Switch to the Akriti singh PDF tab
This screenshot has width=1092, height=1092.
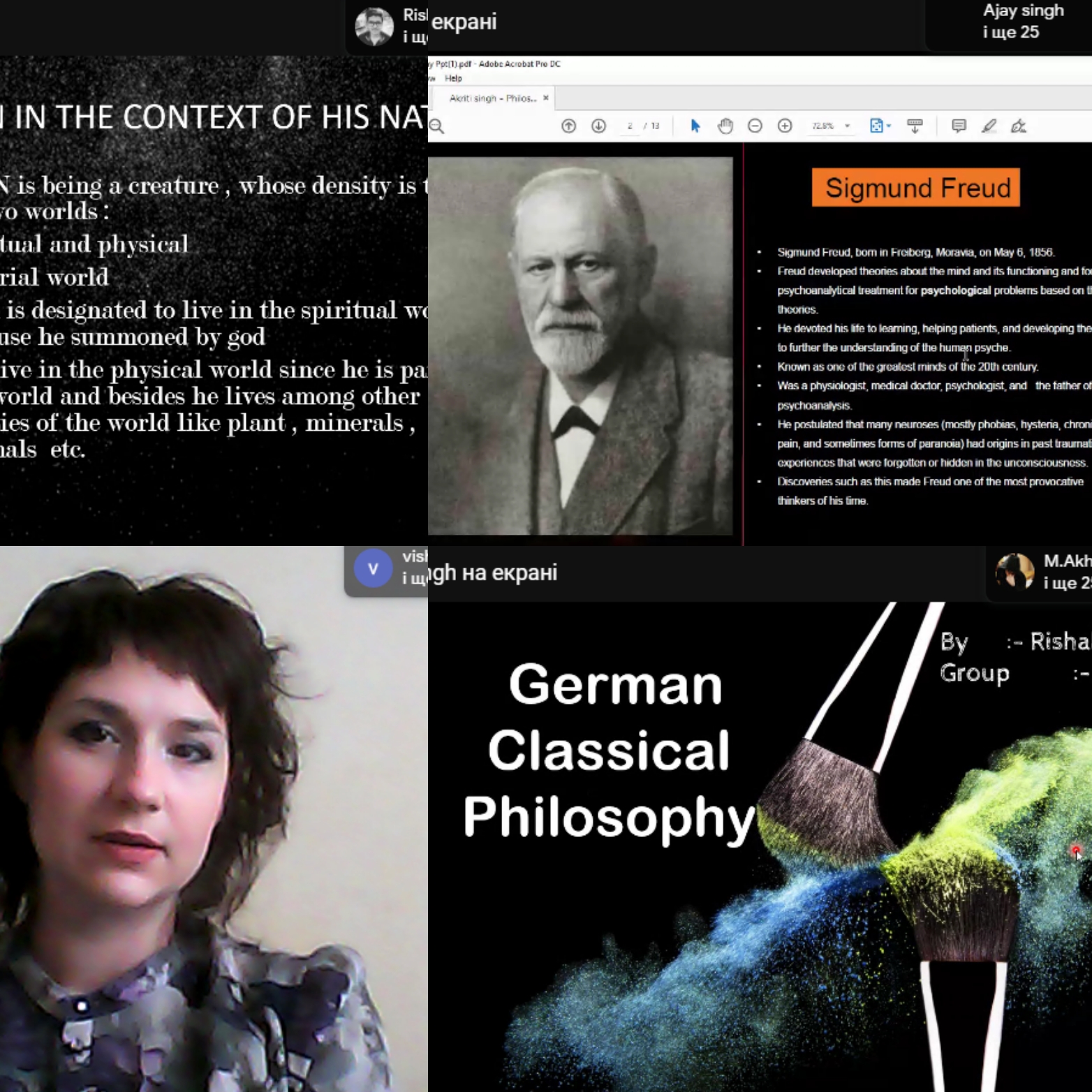pos(492,98)
